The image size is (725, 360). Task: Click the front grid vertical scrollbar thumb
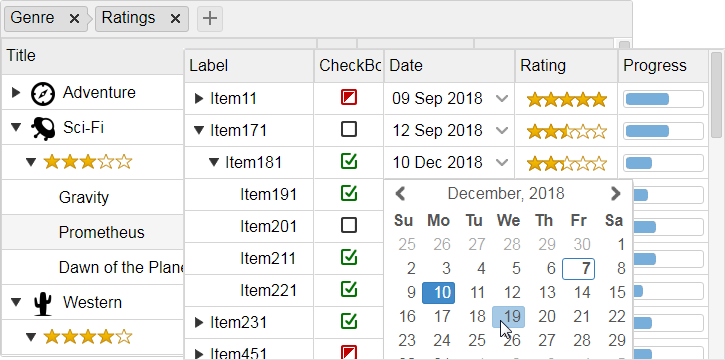click(x=716, y=95)
